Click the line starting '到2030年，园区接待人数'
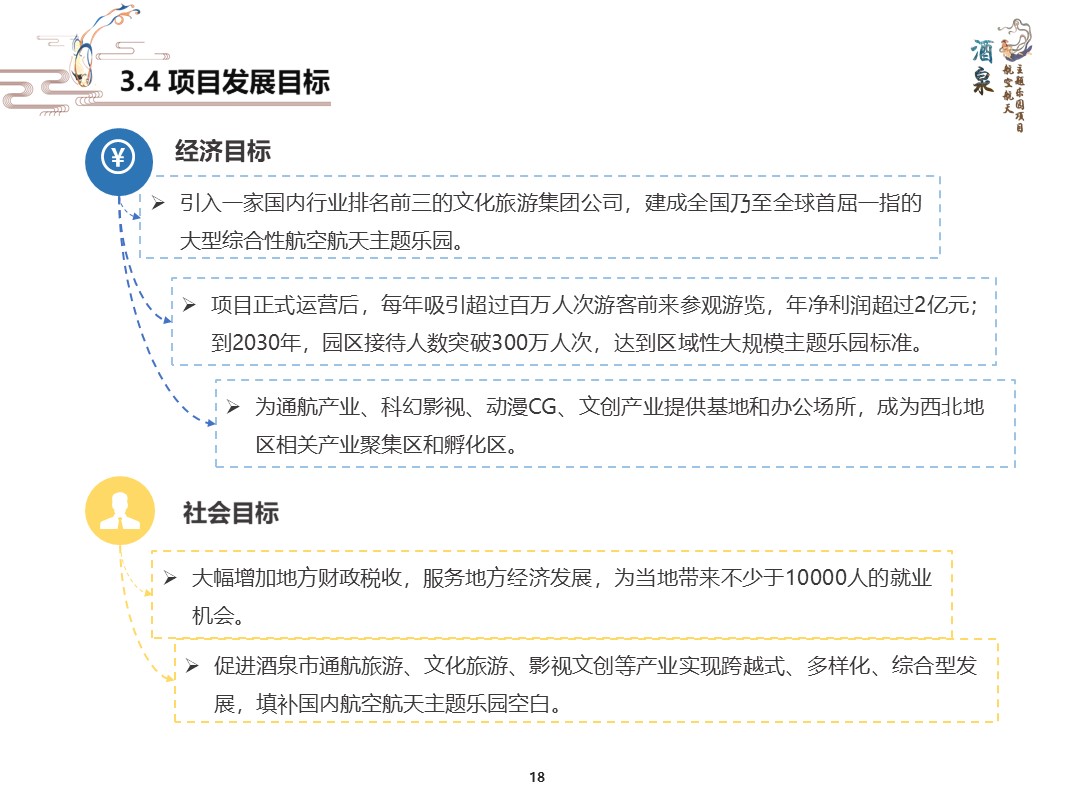This screenshot has height=794, width=1077. pyautogui.click(x=568, y=342)
